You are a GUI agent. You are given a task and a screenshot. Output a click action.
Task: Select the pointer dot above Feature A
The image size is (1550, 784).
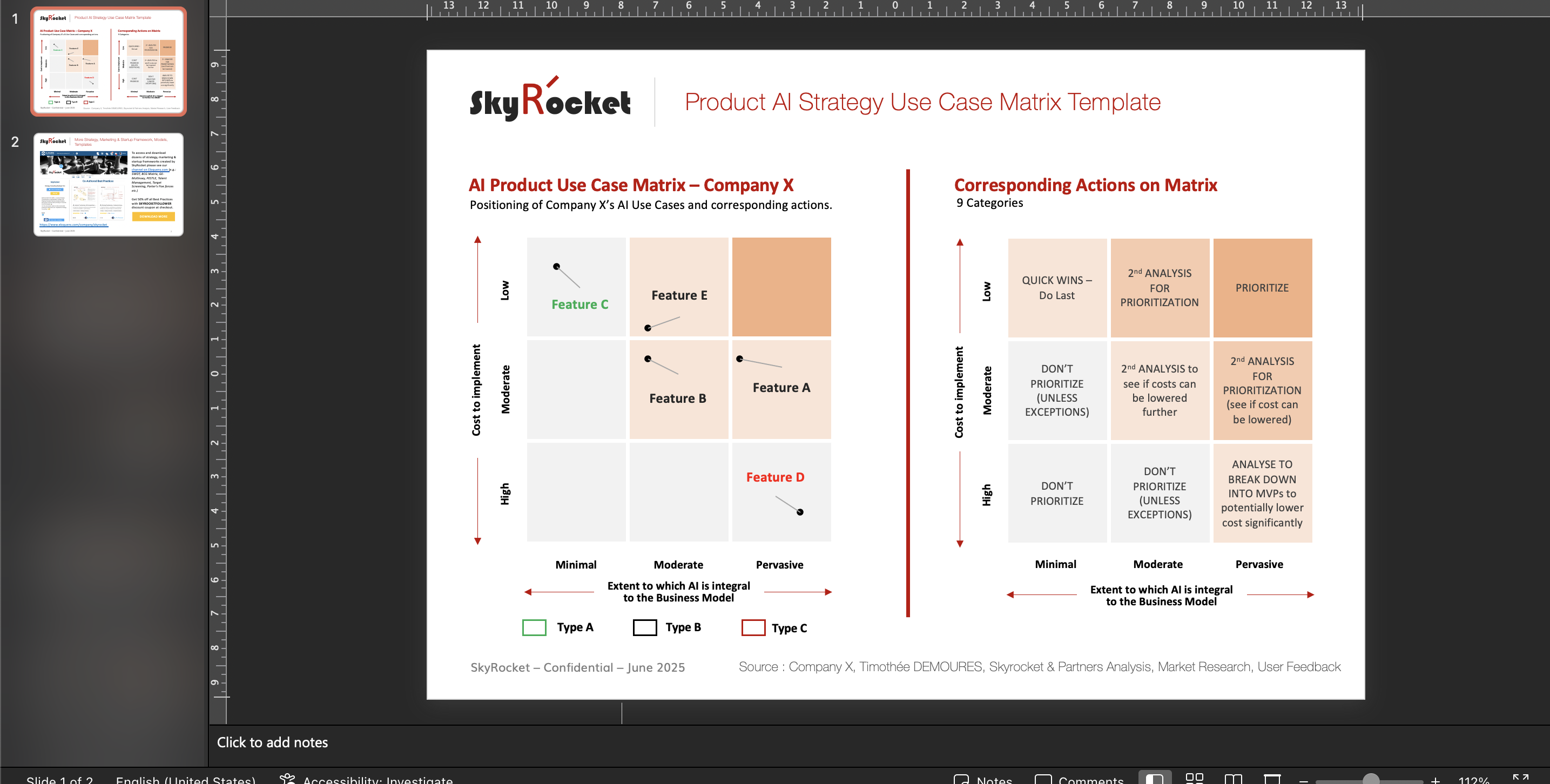(x=739, y=359)
